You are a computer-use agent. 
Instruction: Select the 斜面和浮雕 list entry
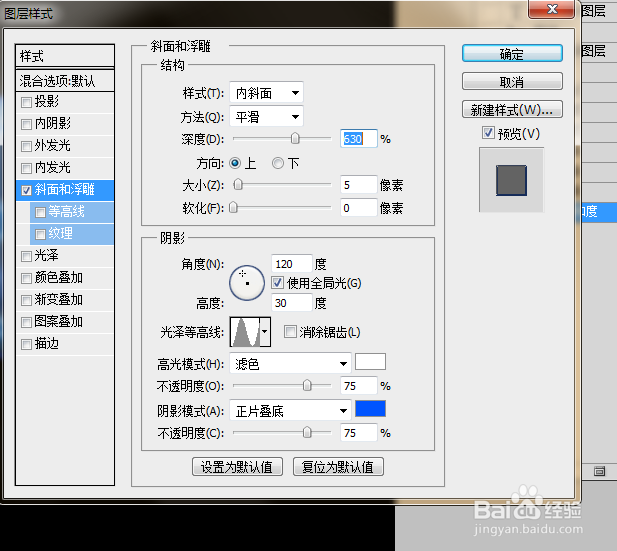[65, 190]
